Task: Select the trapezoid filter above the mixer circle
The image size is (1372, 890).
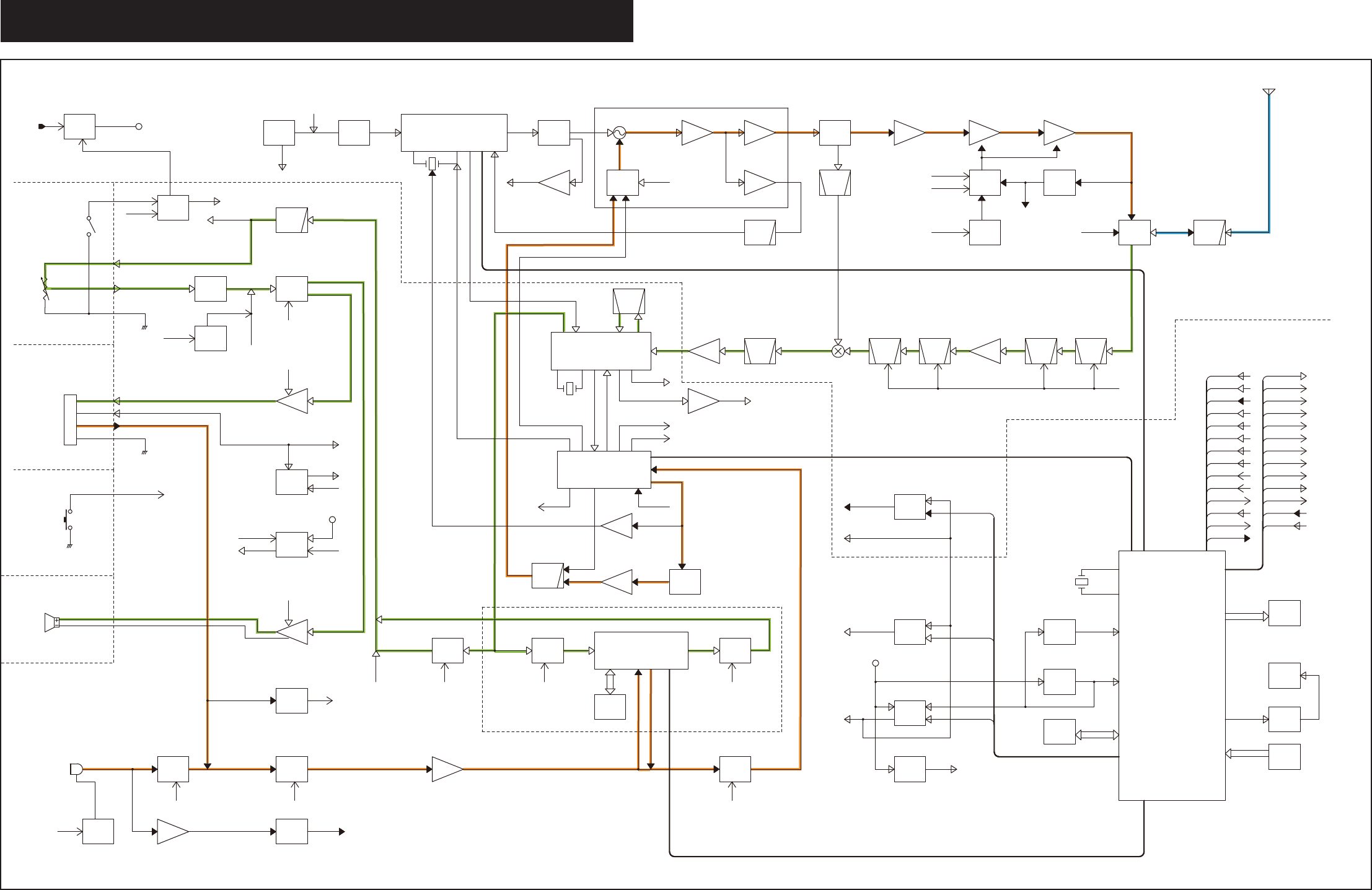Action: 835,183
